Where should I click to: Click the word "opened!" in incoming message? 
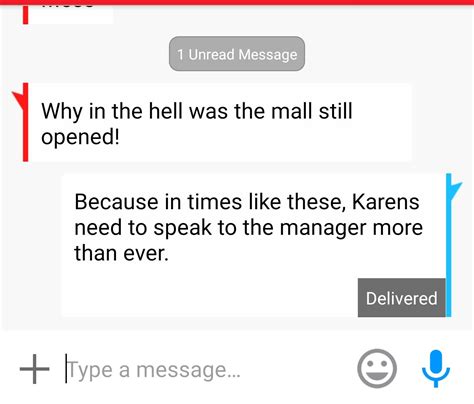tap(80, 137)
